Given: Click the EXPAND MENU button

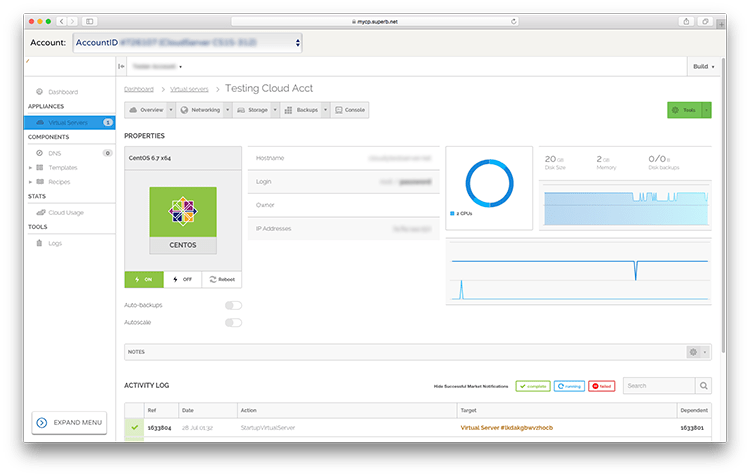Looking at the screenshot, I should tap(69, 423).
